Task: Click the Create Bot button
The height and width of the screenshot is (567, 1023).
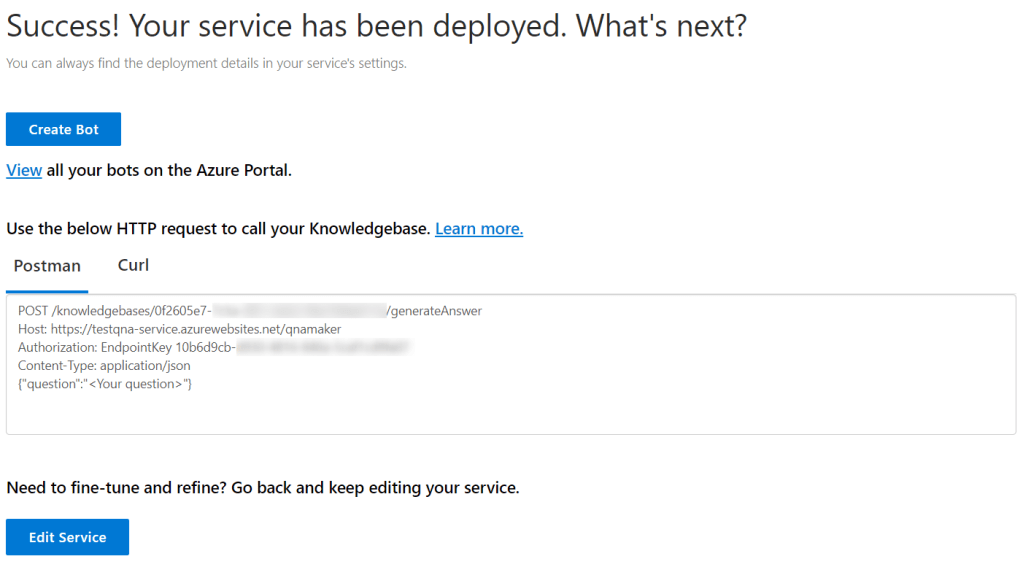Action: coord(63,129)
